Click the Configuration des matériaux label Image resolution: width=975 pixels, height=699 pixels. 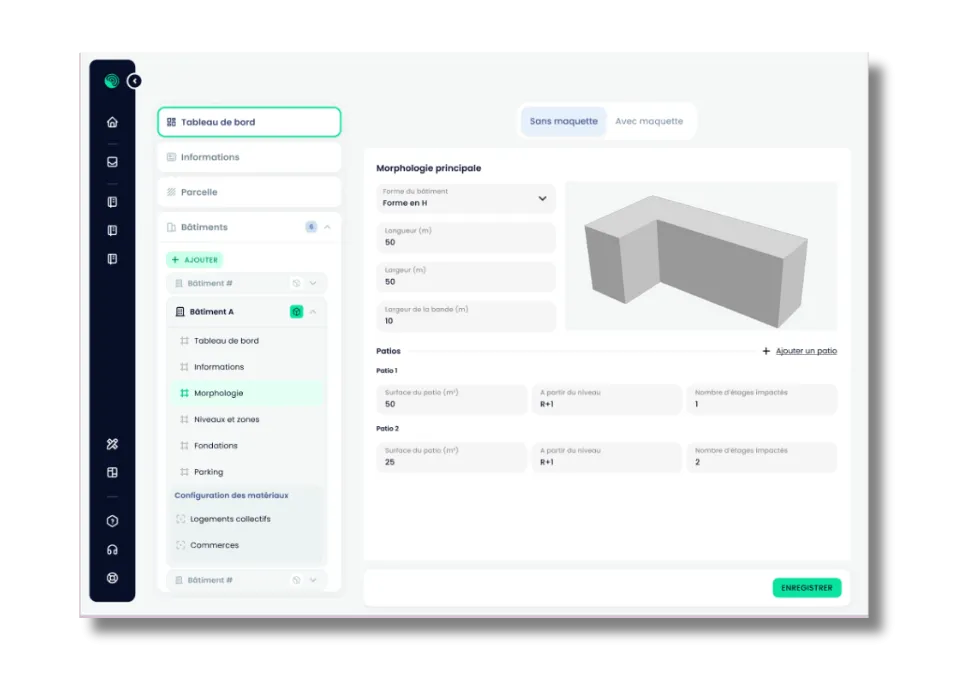[x=231, y=495]
